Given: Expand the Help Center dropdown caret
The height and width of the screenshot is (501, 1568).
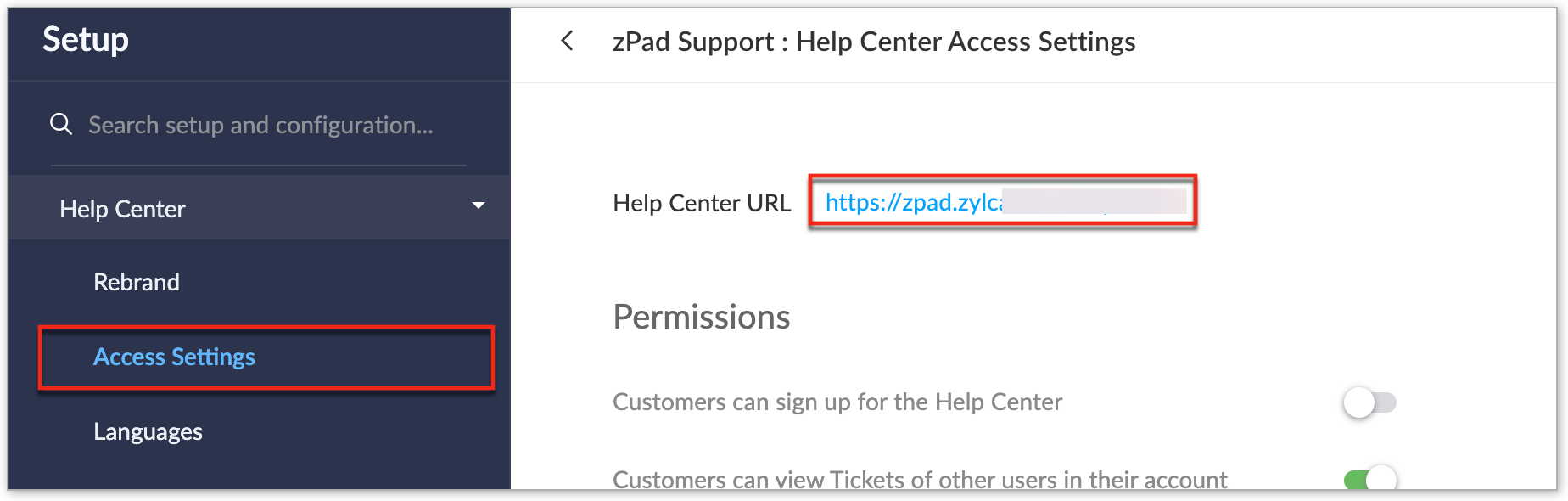Looking at the screenshot, I should point(479,205).
